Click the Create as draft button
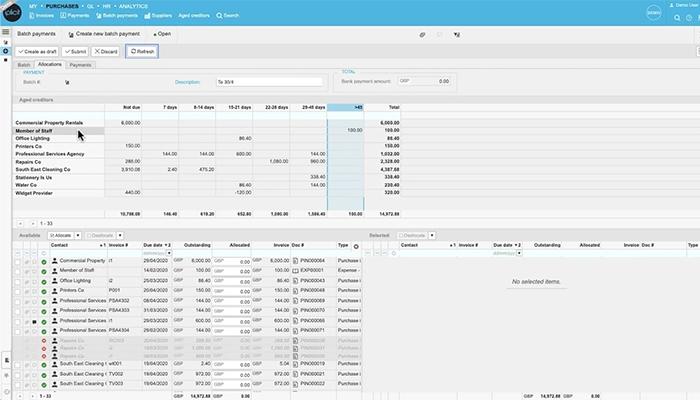This screenshot has height=400, width=700. pyautogui.click(x=38, y=52)
